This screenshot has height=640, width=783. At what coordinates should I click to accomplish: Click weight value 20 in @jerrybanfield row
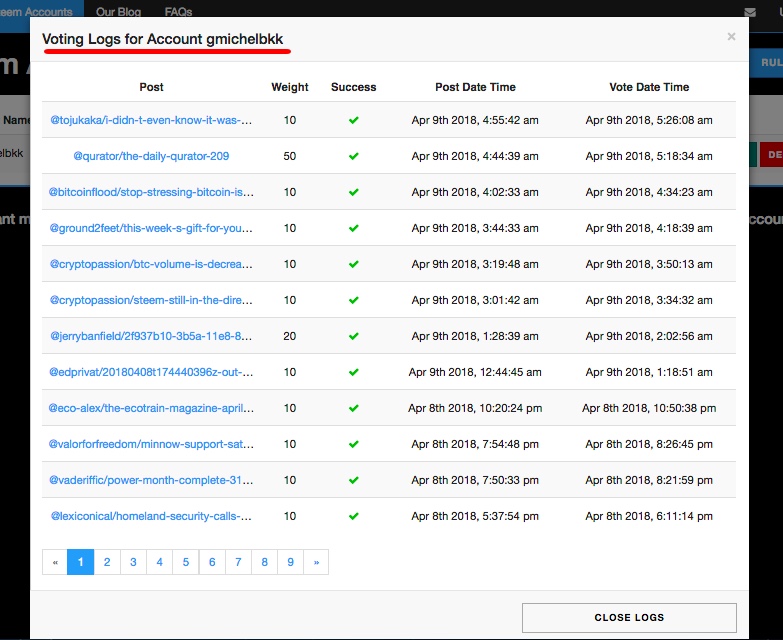coord(290,336)
